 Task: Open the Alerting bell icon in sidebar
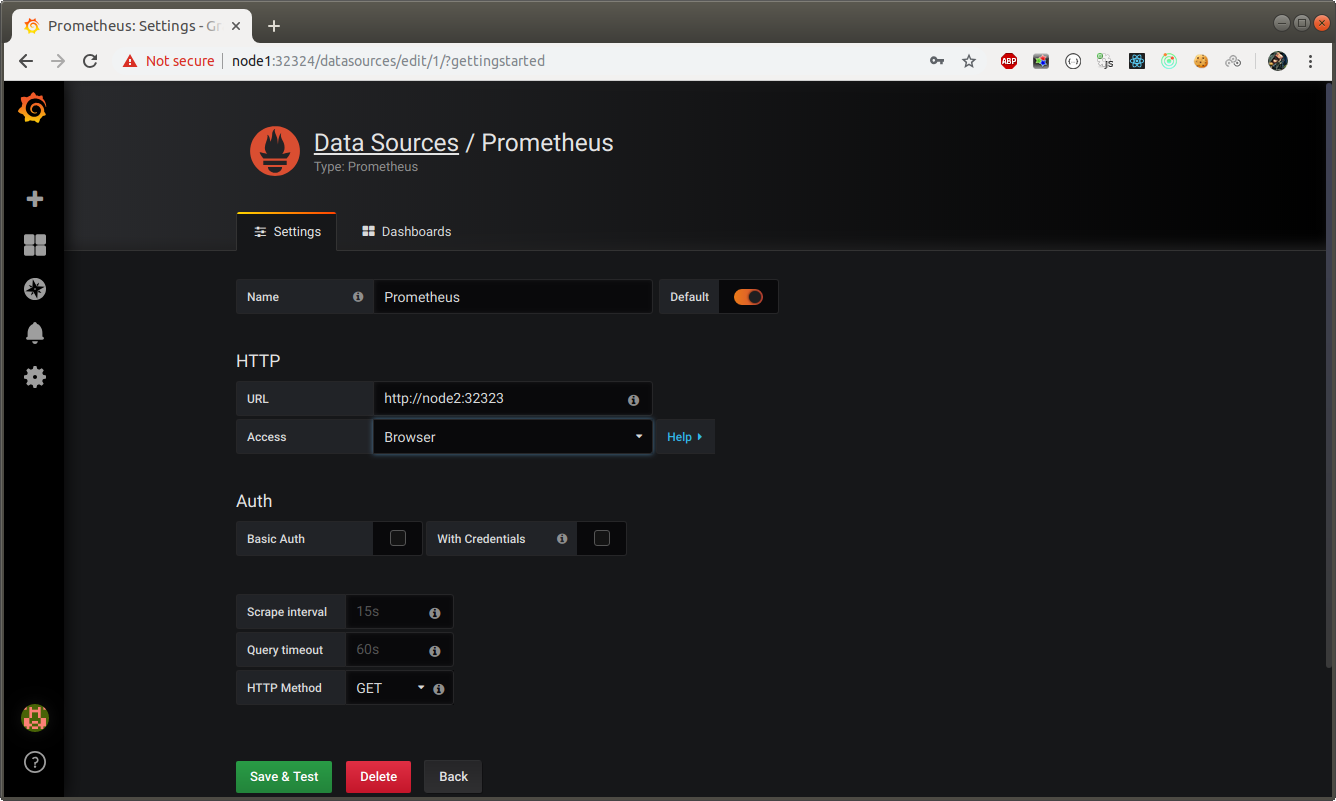[x=35, y=333]
